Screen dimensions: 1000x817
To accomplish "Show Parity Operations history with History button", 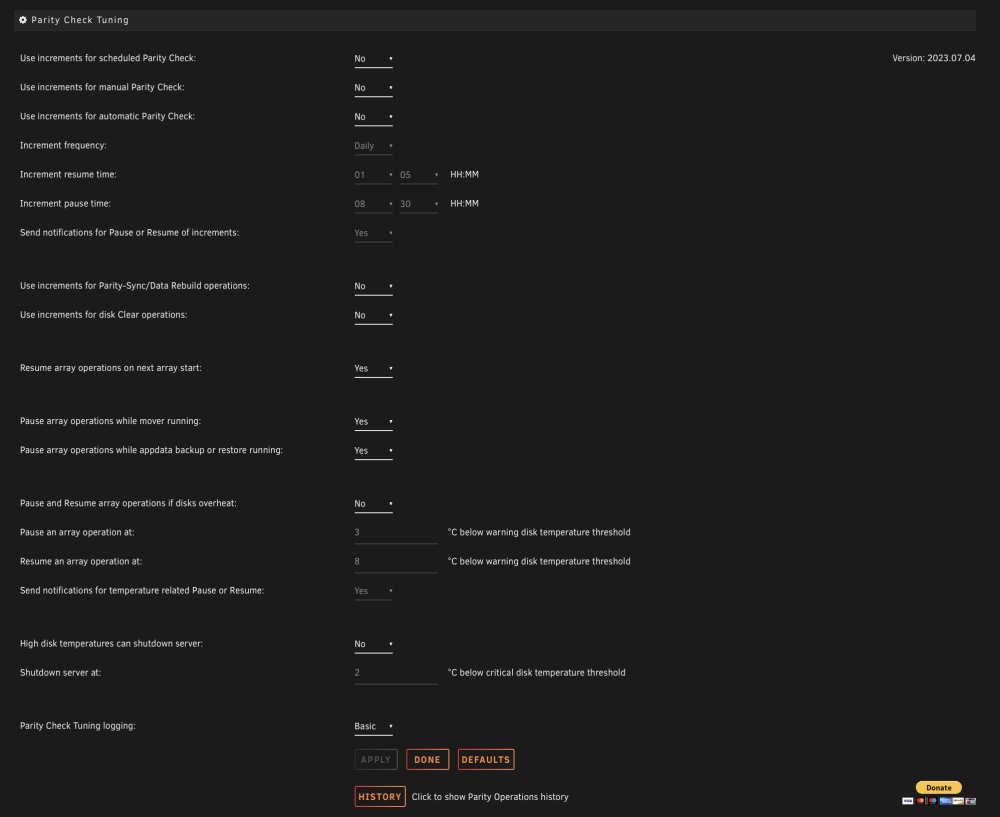I will (x=380, y=797).
